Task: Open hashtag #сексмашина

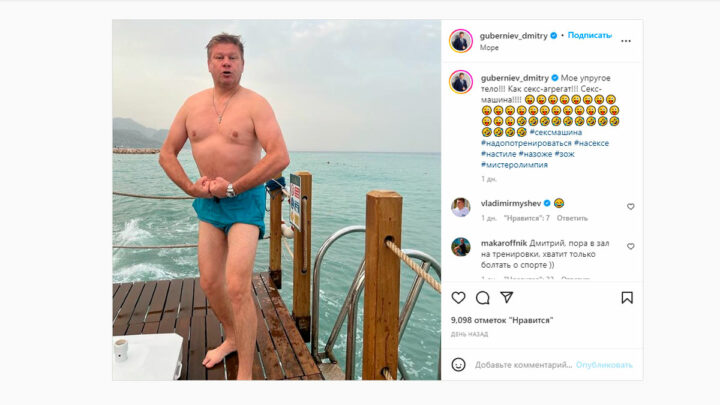Action: coord(556,132)
